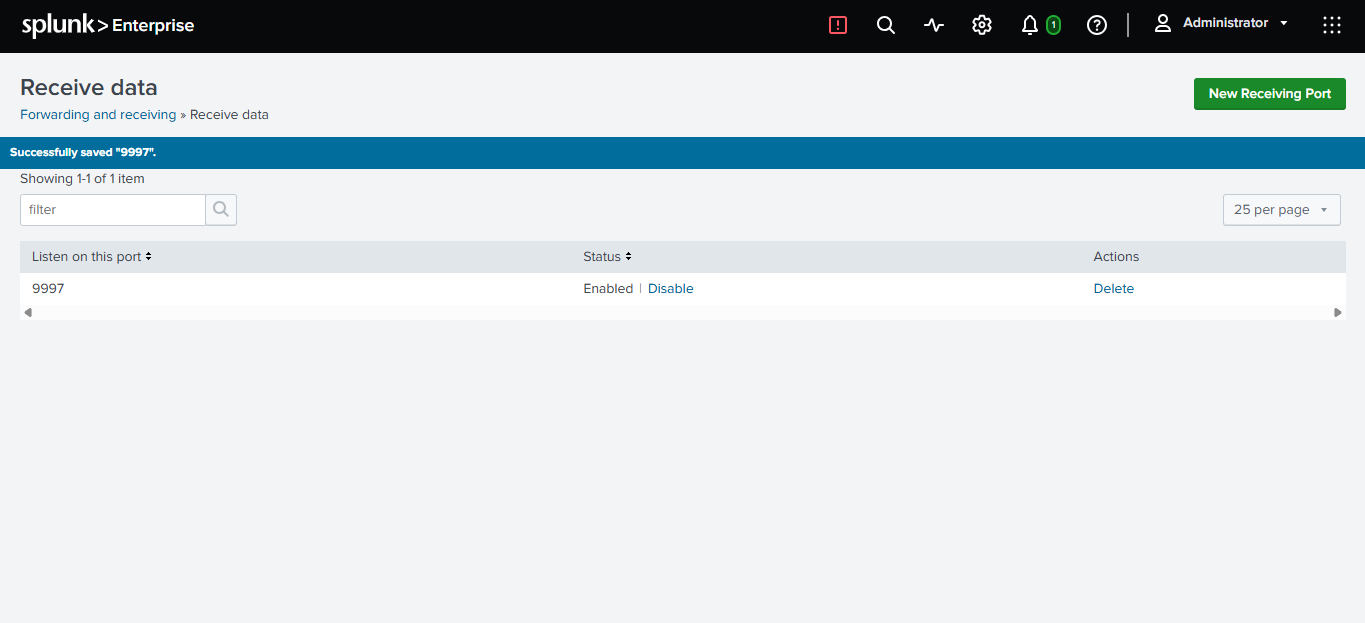The width and height of the screenshot is (1365, 623).
Task: Open the Activity pulse icon
Action: click(934, 25)
